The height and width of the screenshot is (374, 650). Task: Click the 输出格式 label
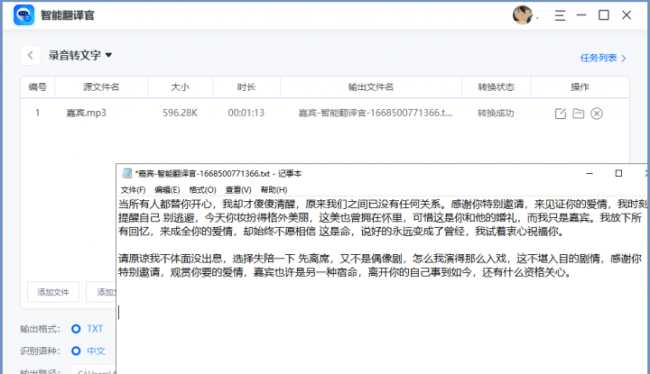point(40,329)
